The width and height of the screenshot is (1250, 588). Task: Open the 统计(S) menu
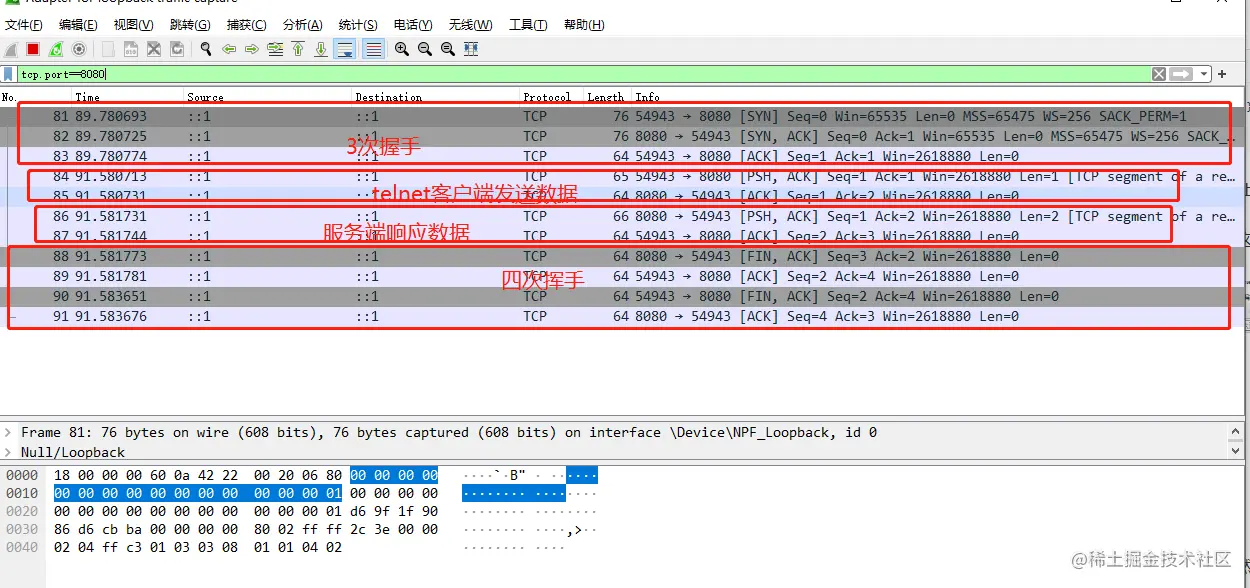(x=358, y=25)
